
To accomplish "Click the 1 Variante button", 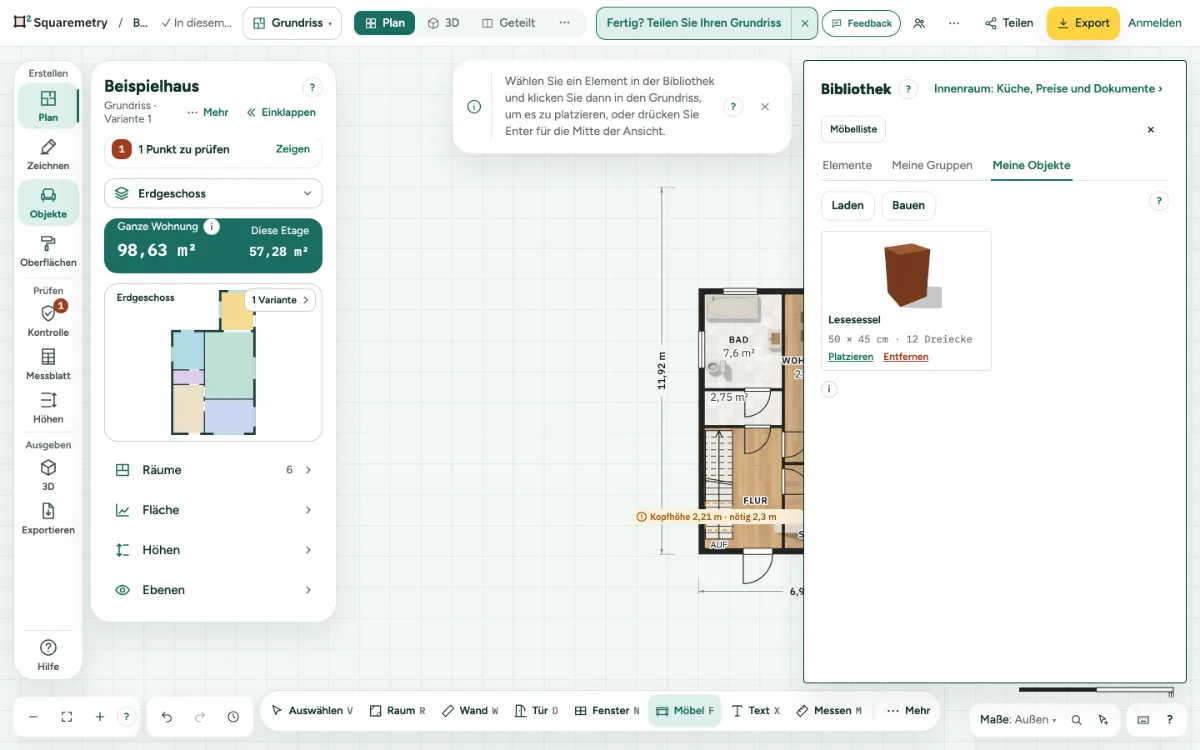I will click(x=280, y=300).
